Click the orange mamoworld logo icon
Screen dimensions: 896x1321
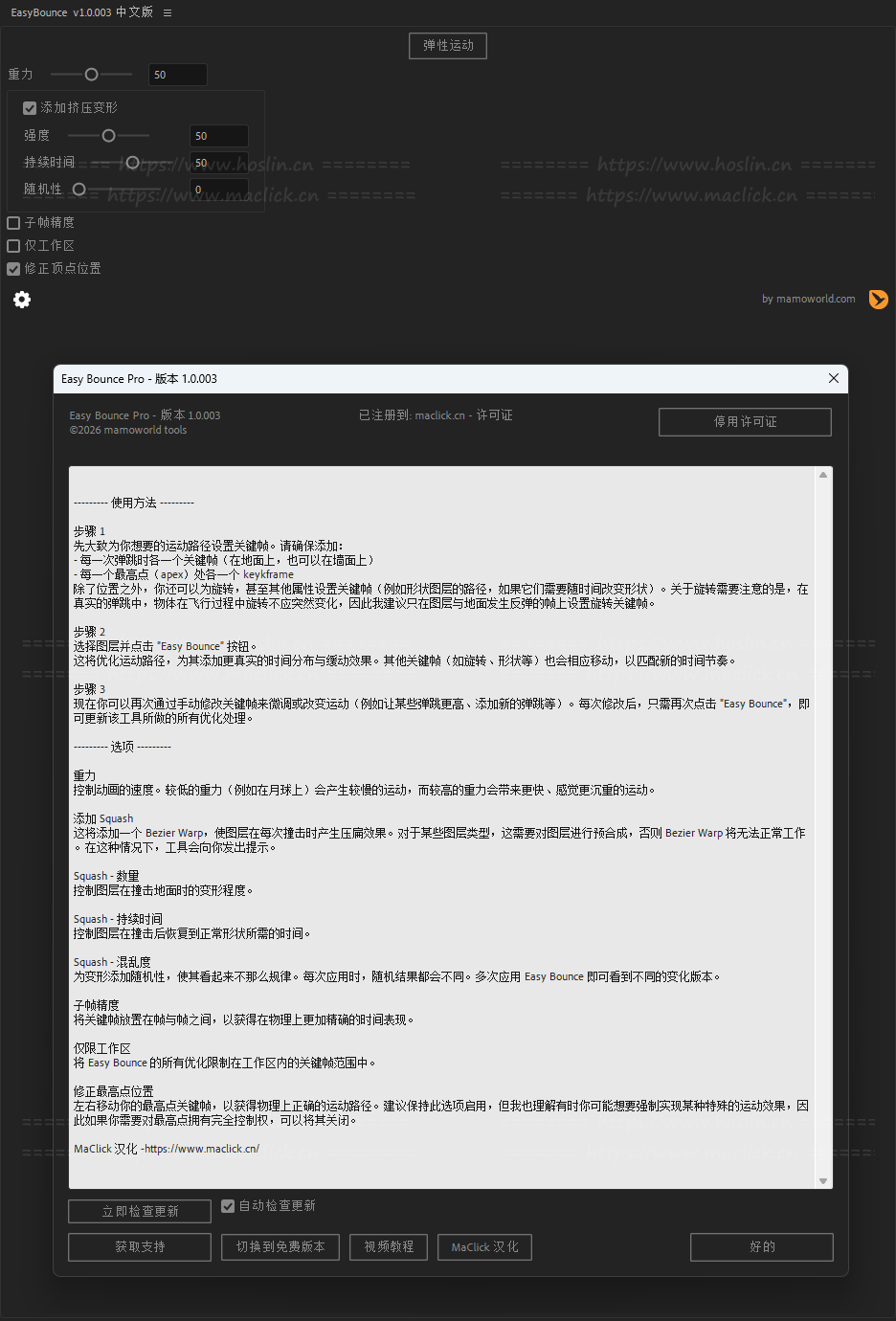tap(878, 300)
